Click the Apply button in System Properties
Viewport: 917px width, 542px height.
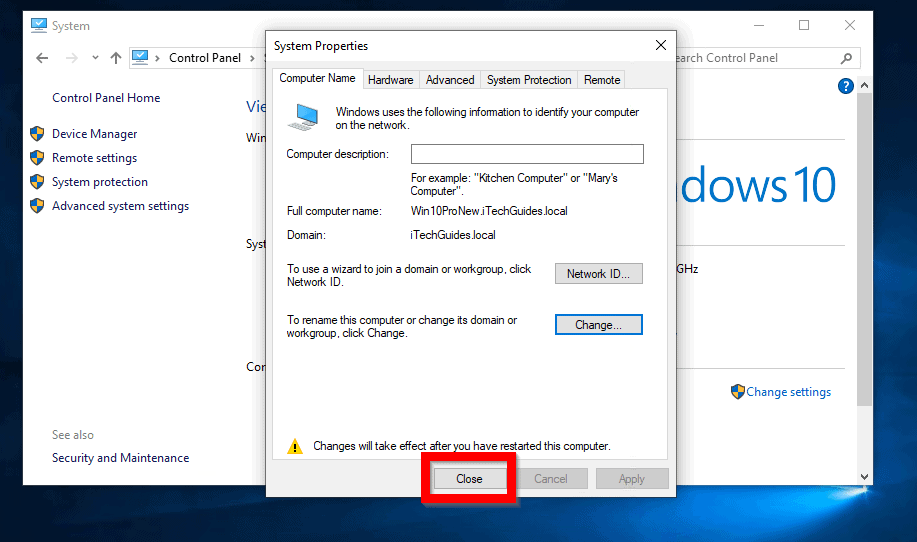(632, 479)
